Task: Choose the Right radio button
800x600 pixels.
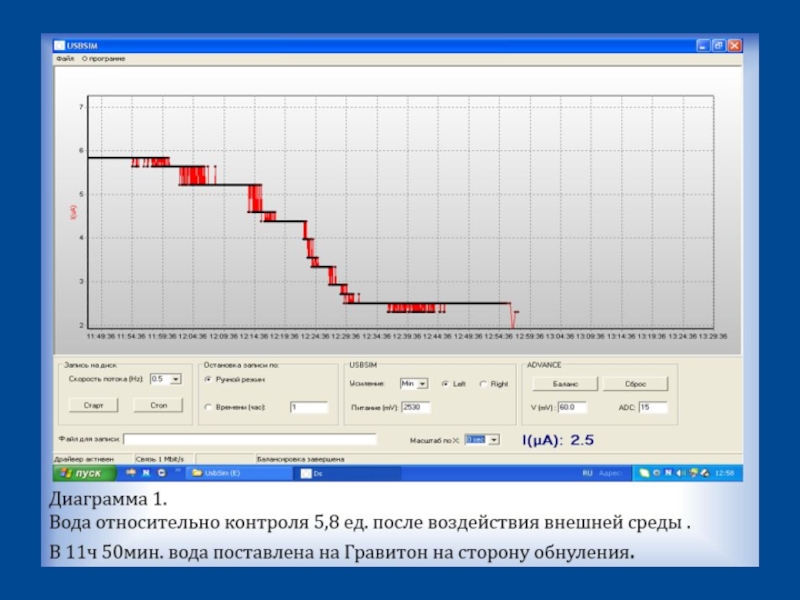Action: coord(484,383)
